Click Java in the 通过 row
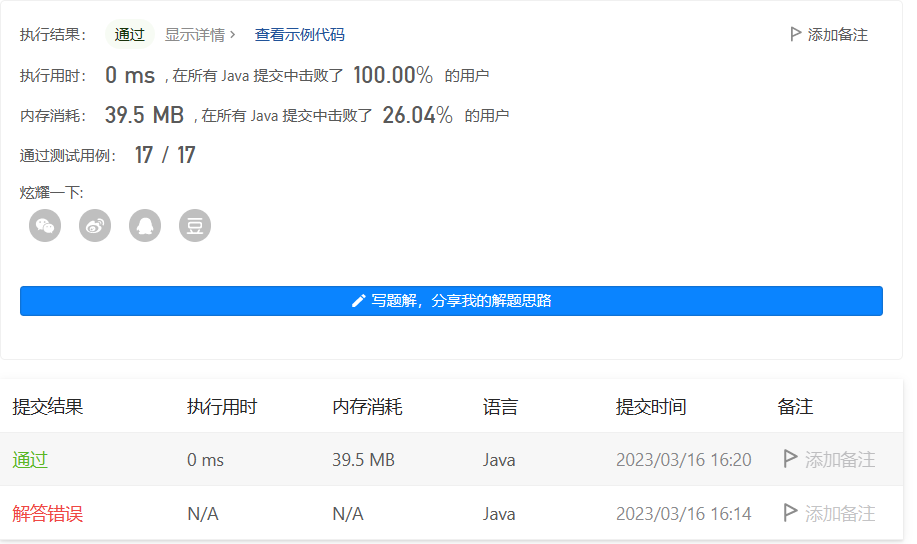This screenshot has width=917, height=544. point(499,460)
